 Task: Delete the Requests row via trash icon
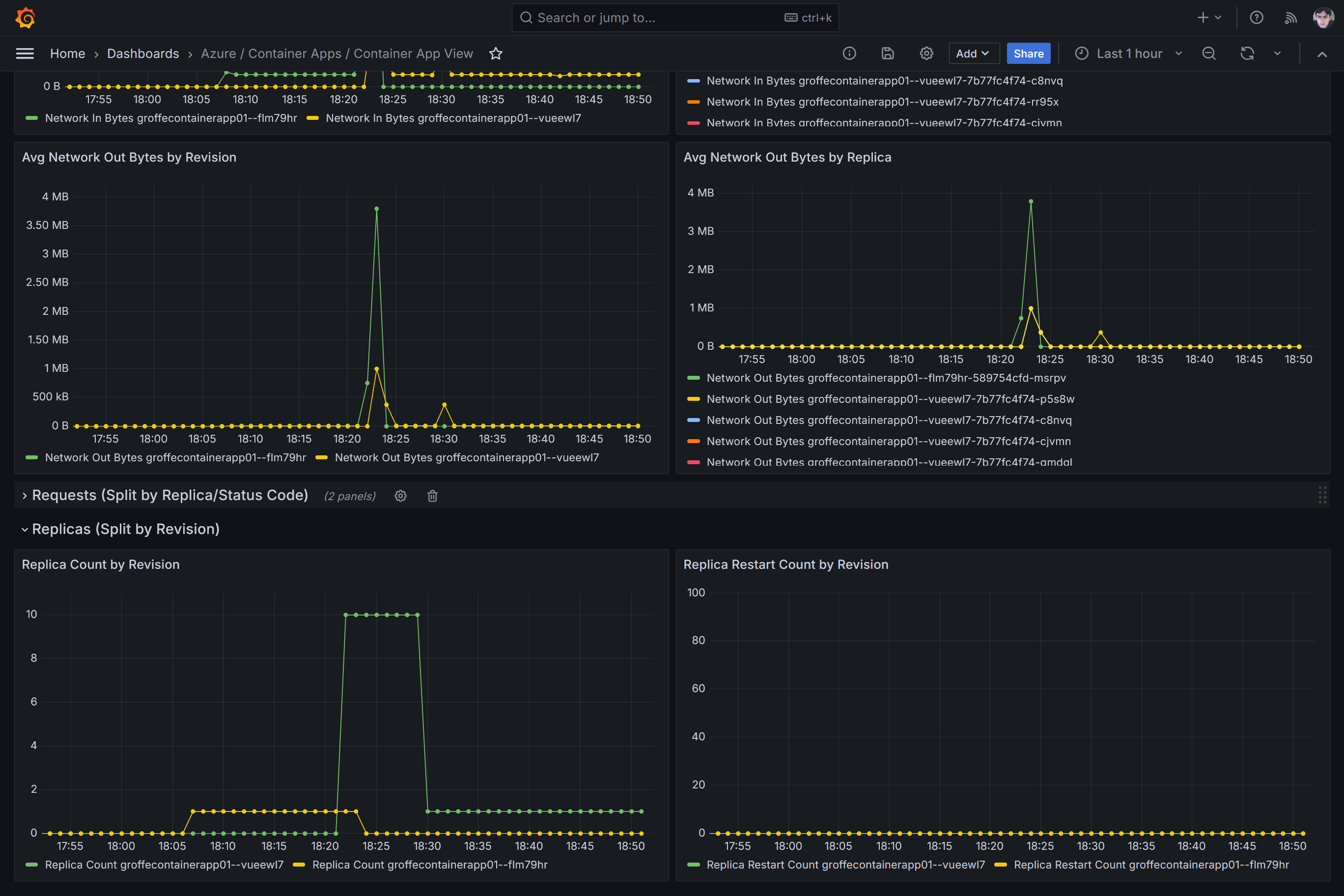(433, 496)
